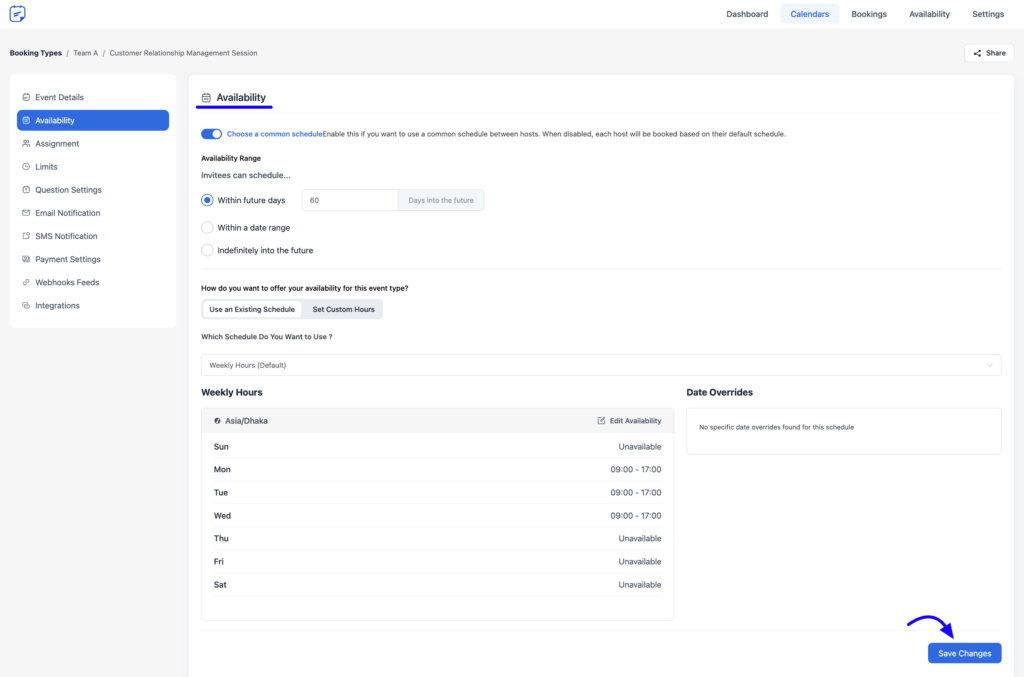Click the days-into-the-future number field
Screen dimensions: 1024x677
pos(349,200)
